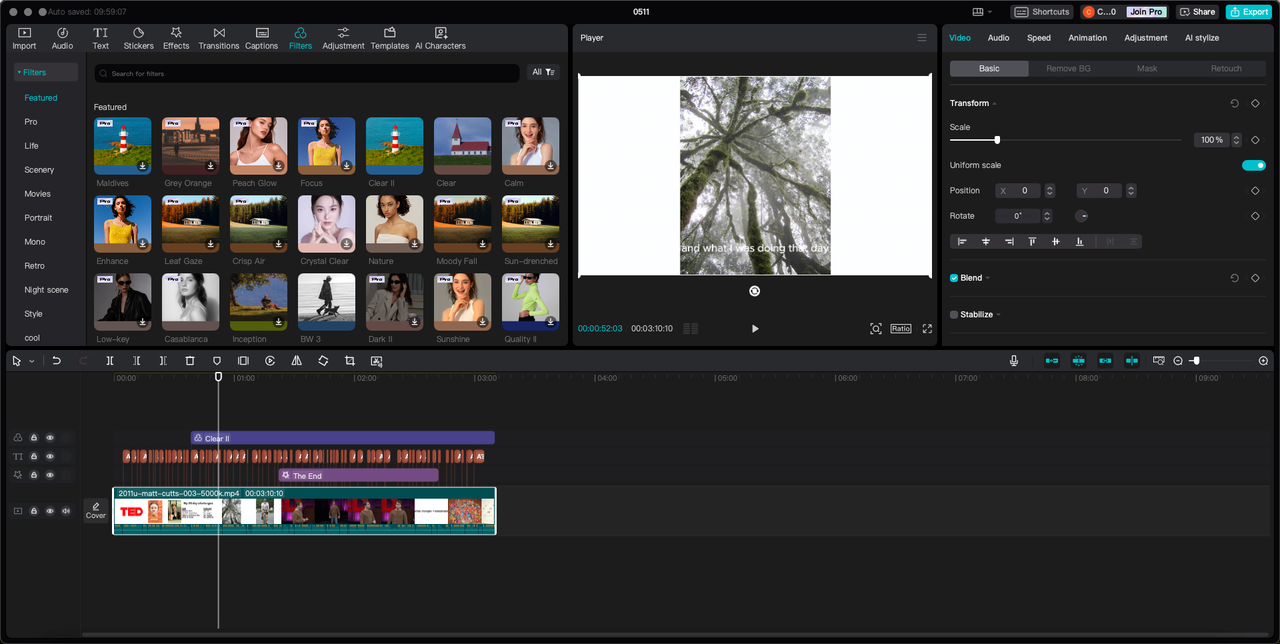
Task: Open the Audio library panel
Action: (x=62, y=38)
